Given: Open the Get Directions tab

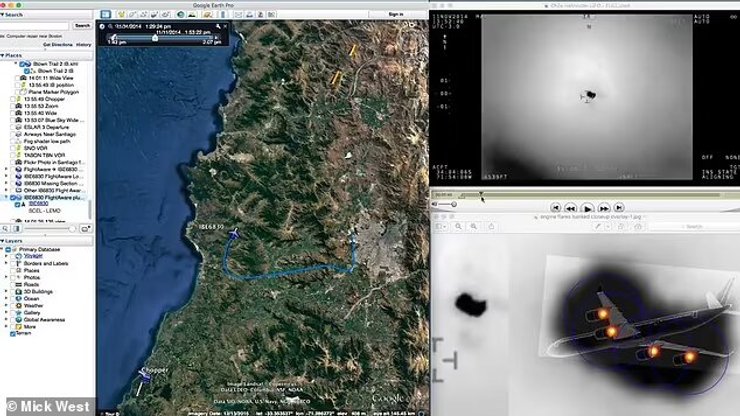Looking at the screenshot, I should [x=56, y=45].
